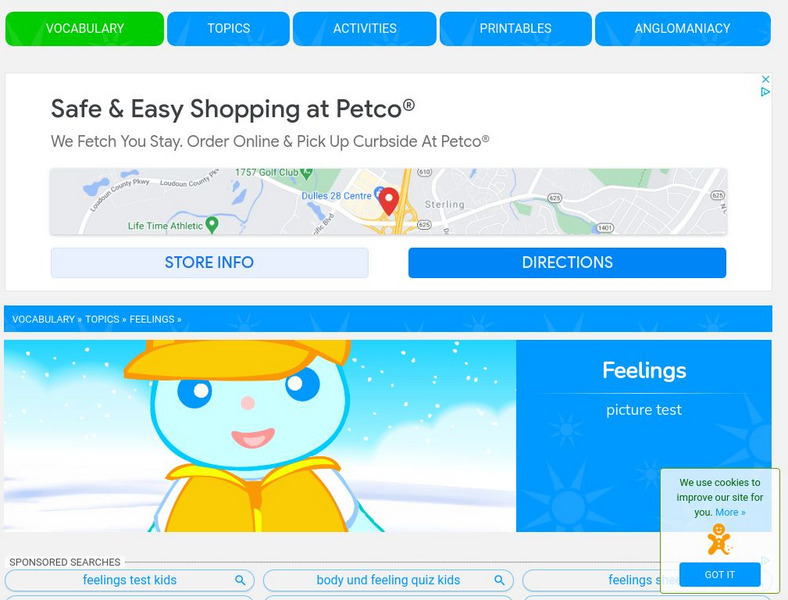Open the Activities menu tab
Viewport: 788px width, 600px height.
click(x=364, y=29)
